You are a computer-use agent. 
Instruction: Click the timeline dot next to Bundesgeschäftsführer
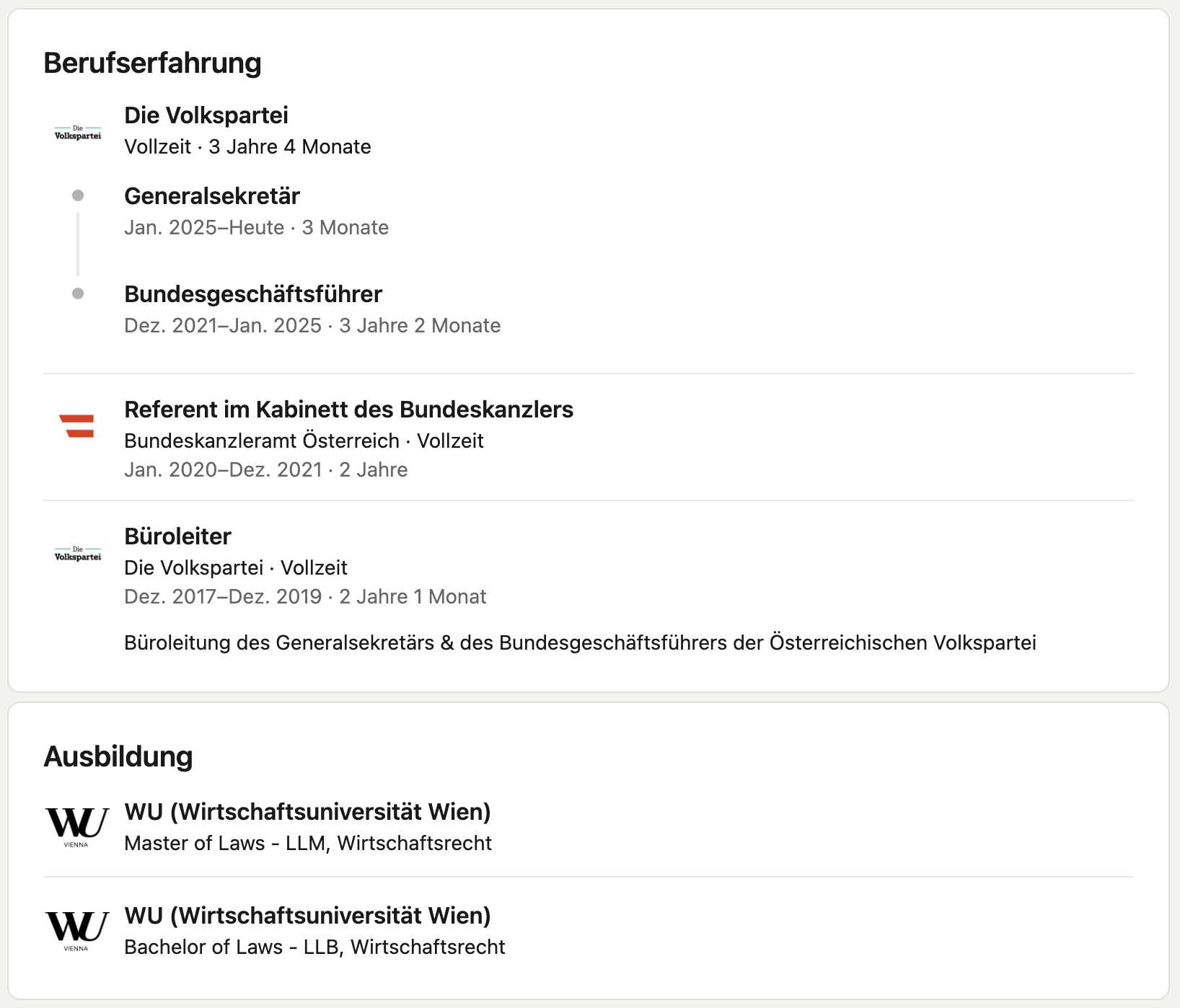(78, 293)
